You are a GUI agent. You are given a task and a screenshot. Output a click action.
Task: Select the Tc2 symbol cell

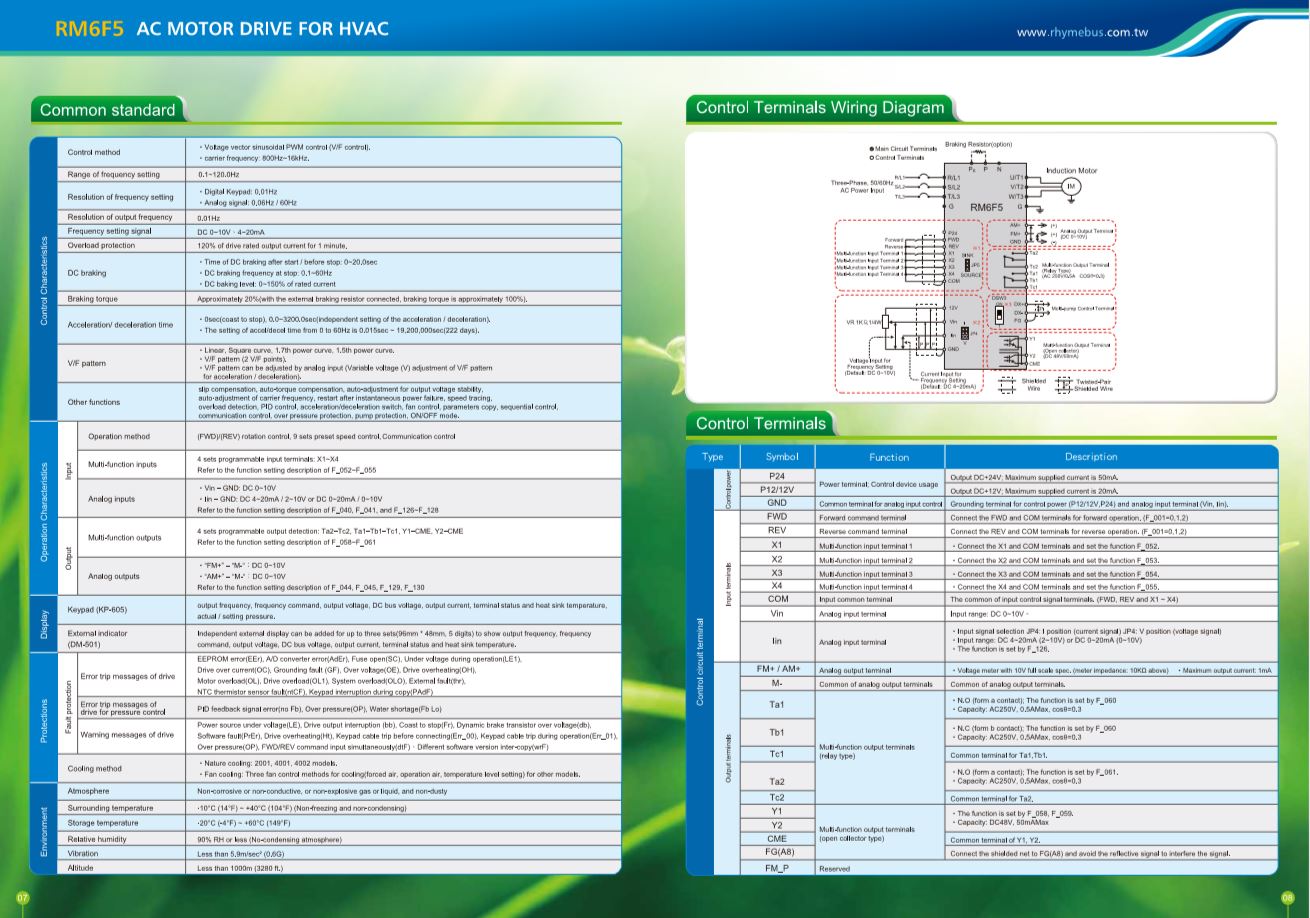777,798
